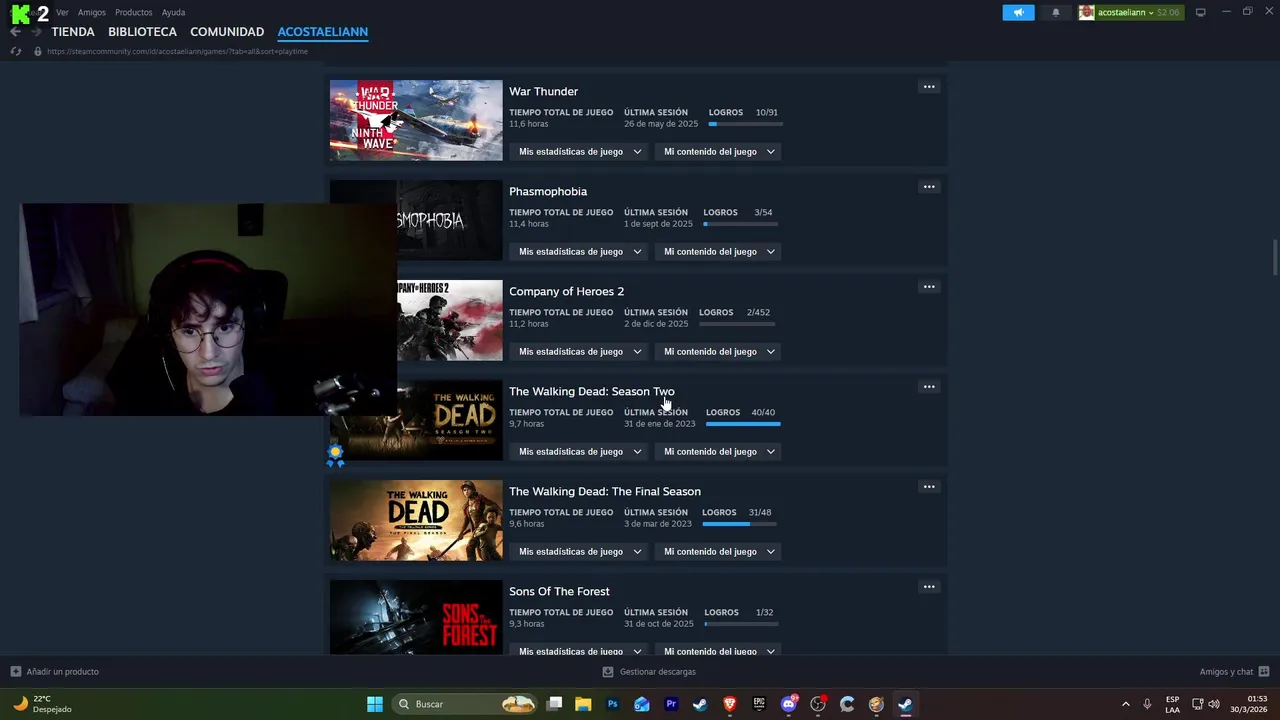
Task: Click the Sons Of The Forest thumbnail
Action: 416,617
